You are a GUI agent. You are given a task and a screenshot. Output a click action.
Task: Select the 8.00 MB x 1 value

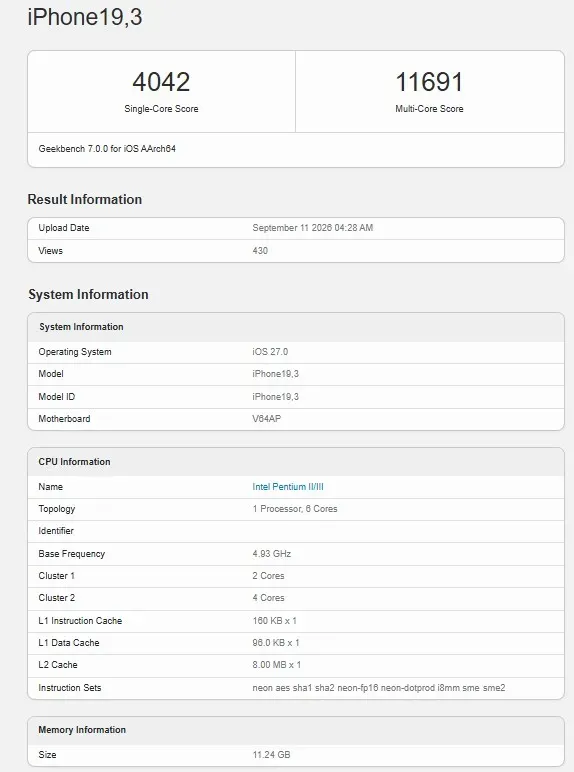277,665
